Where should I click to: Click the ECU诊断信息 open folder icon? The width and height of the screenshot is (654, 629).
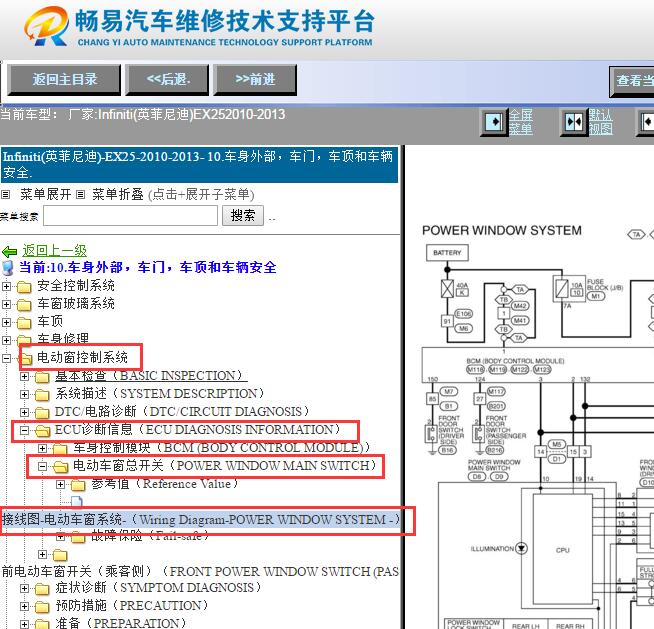pos(43,431)
